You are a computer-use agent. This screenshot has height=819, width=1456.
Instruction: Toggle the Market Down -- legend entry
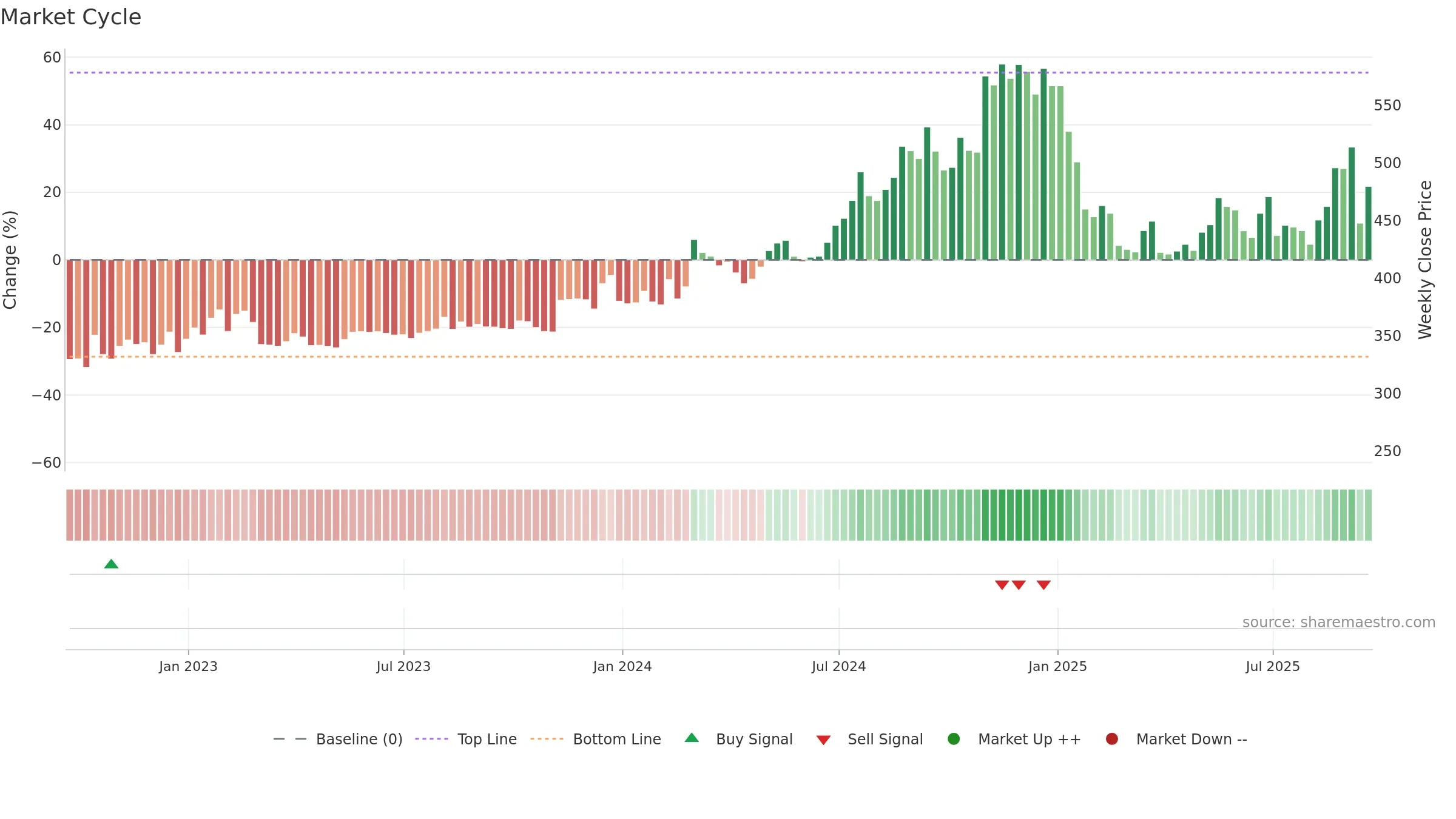[x=1176, y=739]
